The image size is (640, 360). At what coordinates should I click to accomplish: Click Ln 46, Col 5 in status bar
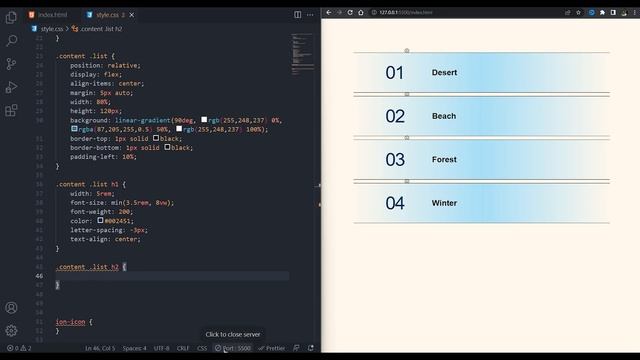click(x=100, y=348)
